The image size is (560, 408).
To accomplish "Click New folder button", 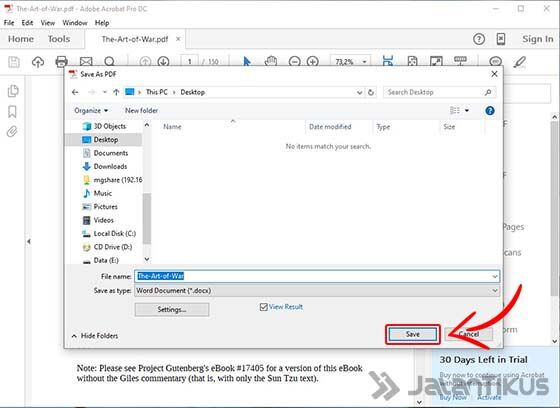I will pos(141,110).
